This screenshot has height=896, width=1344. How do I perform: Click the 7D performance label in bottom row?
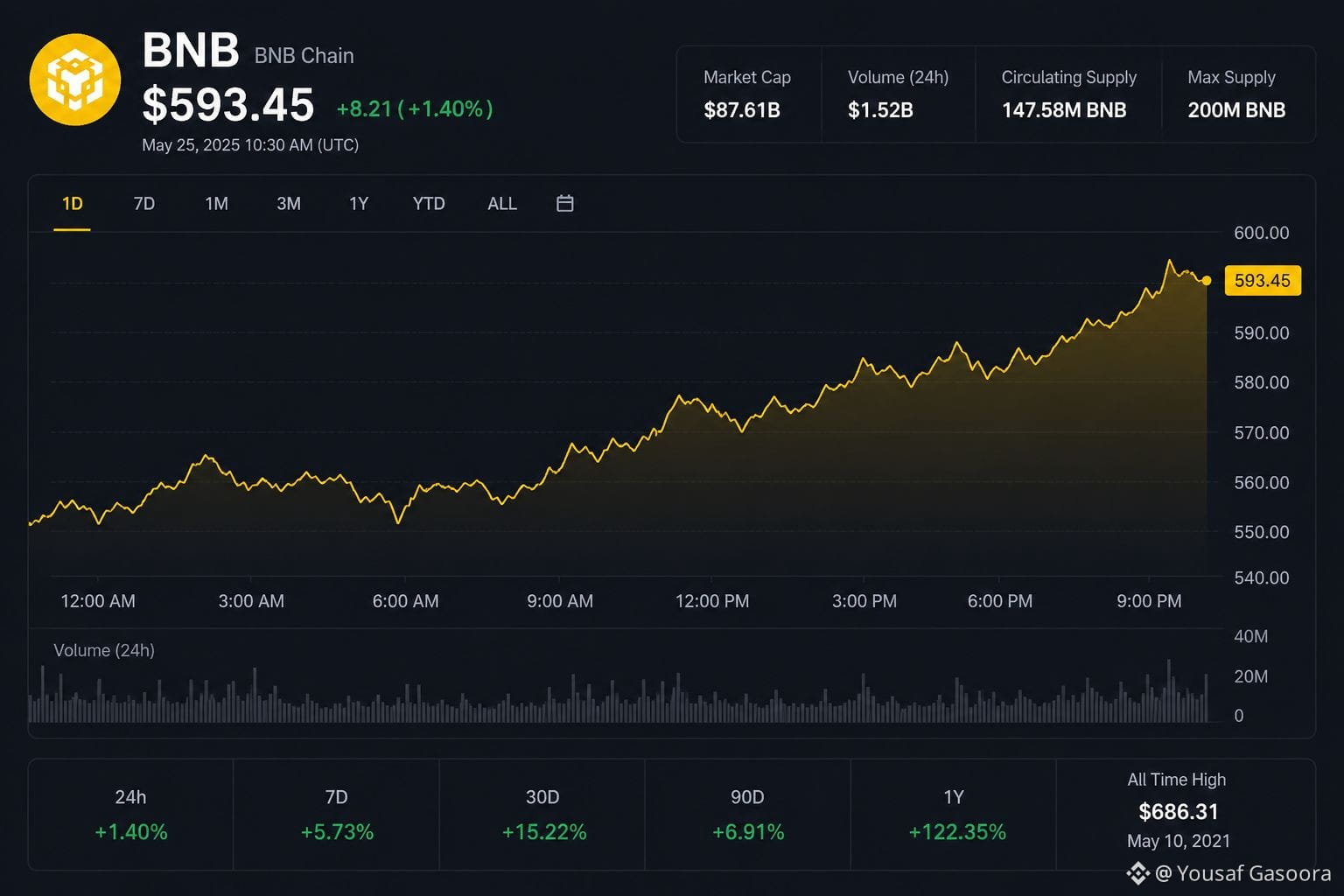point(336,797)
